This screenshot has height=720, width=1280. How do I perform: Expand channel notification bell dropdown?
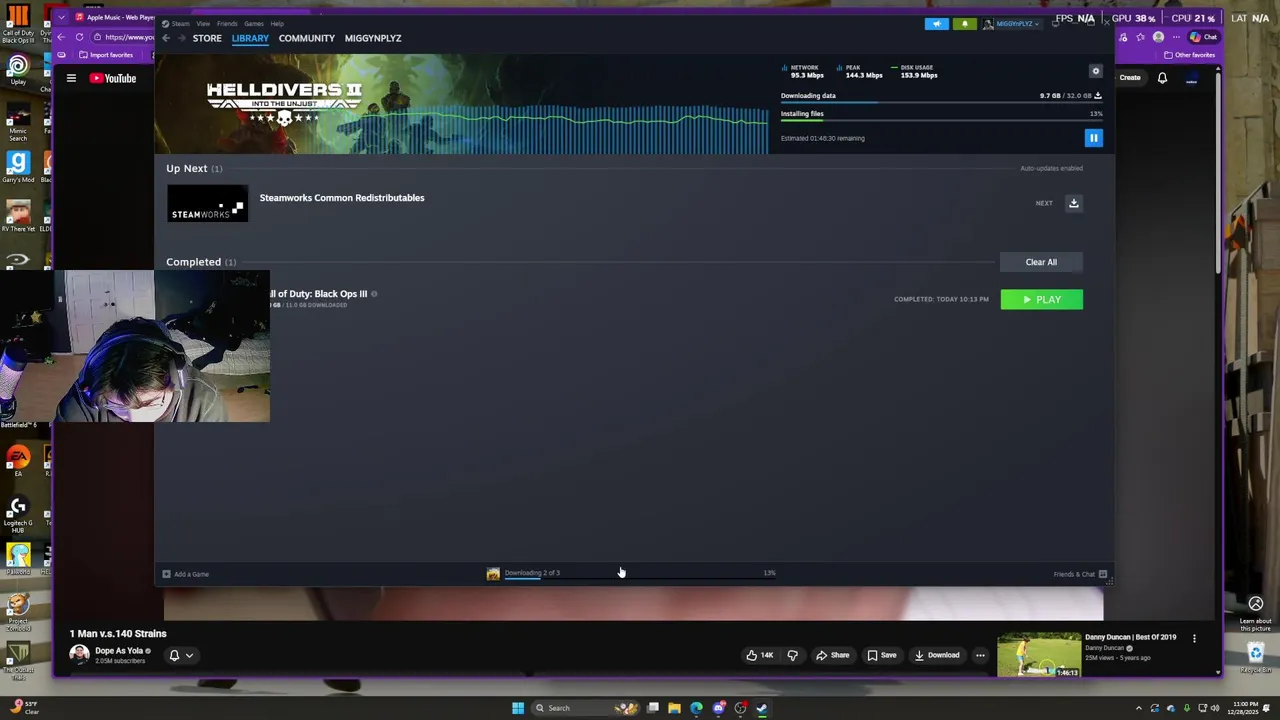coord(181,655)
